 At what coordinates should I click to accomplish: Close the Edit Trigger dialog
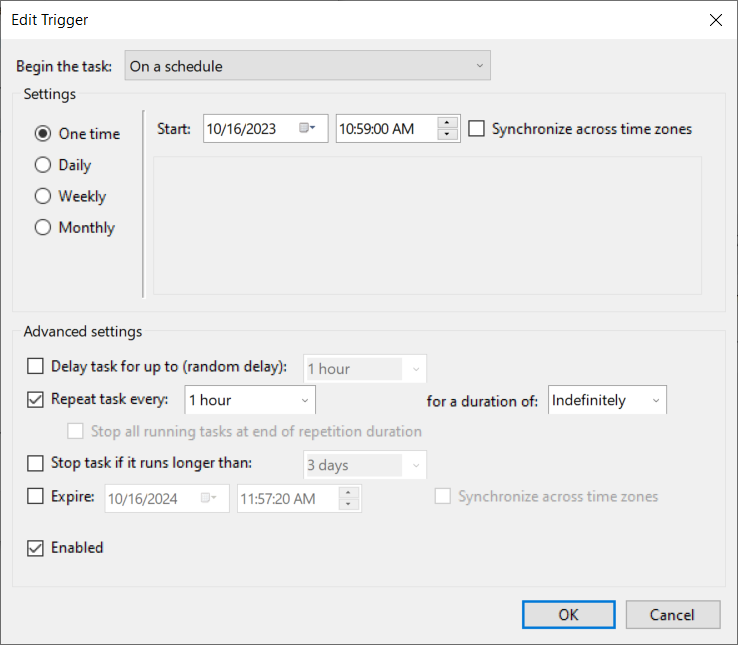tap(715, 19)
